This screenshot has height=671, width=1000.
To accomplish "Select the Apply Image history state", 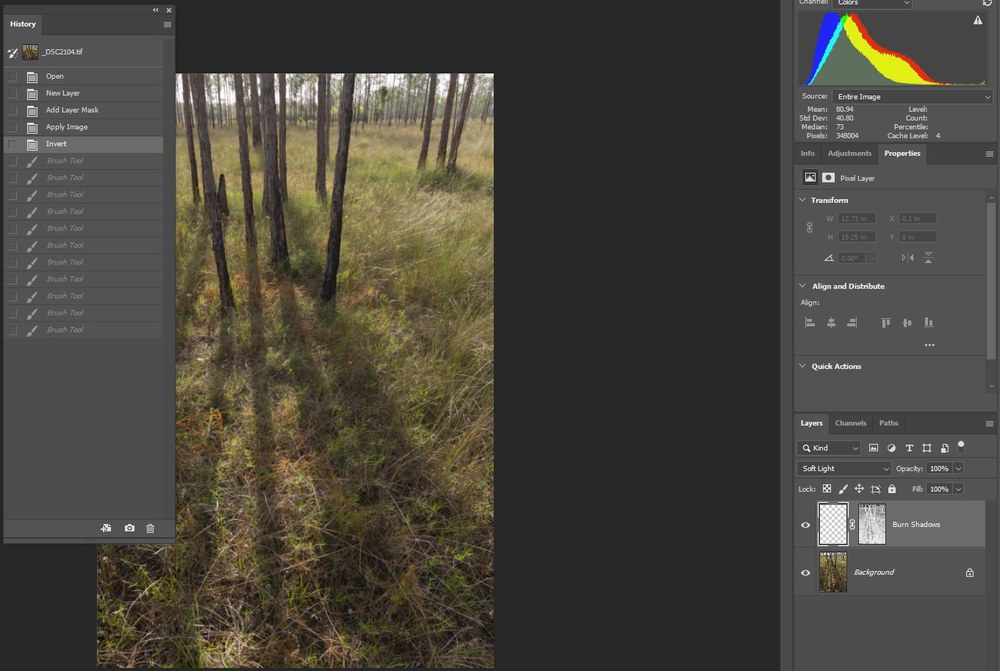I will (84, 128).
